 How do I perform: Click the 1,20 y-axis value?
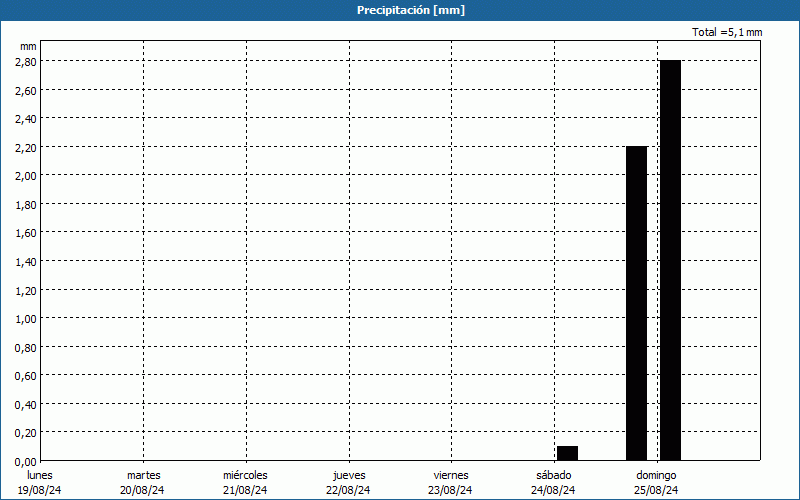pyautogui.click(x=26, y=290)
